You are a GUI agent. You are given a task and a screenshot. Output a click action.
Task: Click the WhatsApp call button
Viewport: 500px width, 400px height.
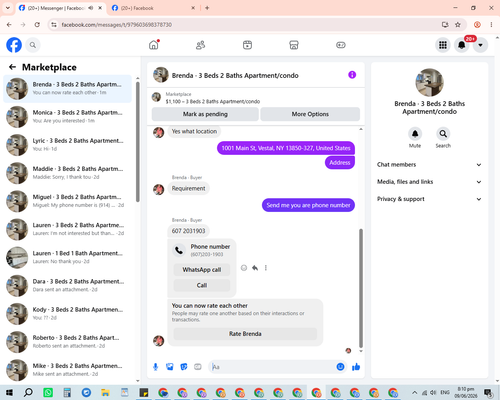click(x=202, y=270)
